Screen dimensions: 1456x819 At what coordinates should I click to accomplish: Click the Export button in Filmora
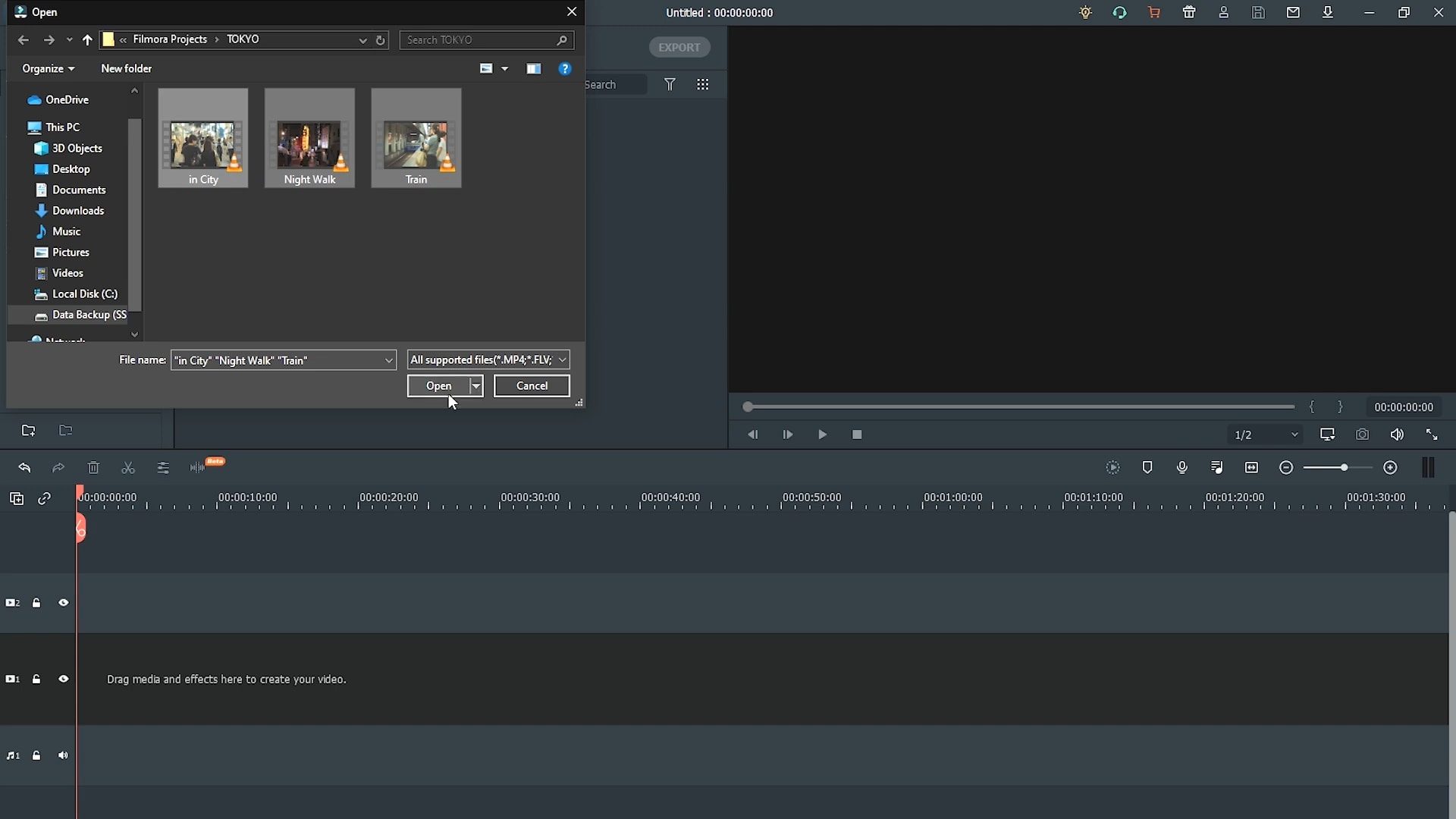(679, 47)
